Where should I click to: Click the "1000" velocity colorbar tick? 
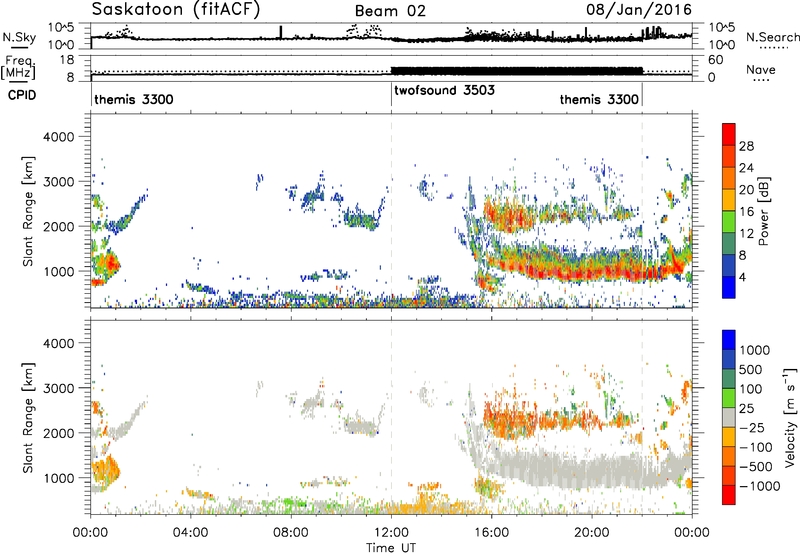click(x=755, y=350)
